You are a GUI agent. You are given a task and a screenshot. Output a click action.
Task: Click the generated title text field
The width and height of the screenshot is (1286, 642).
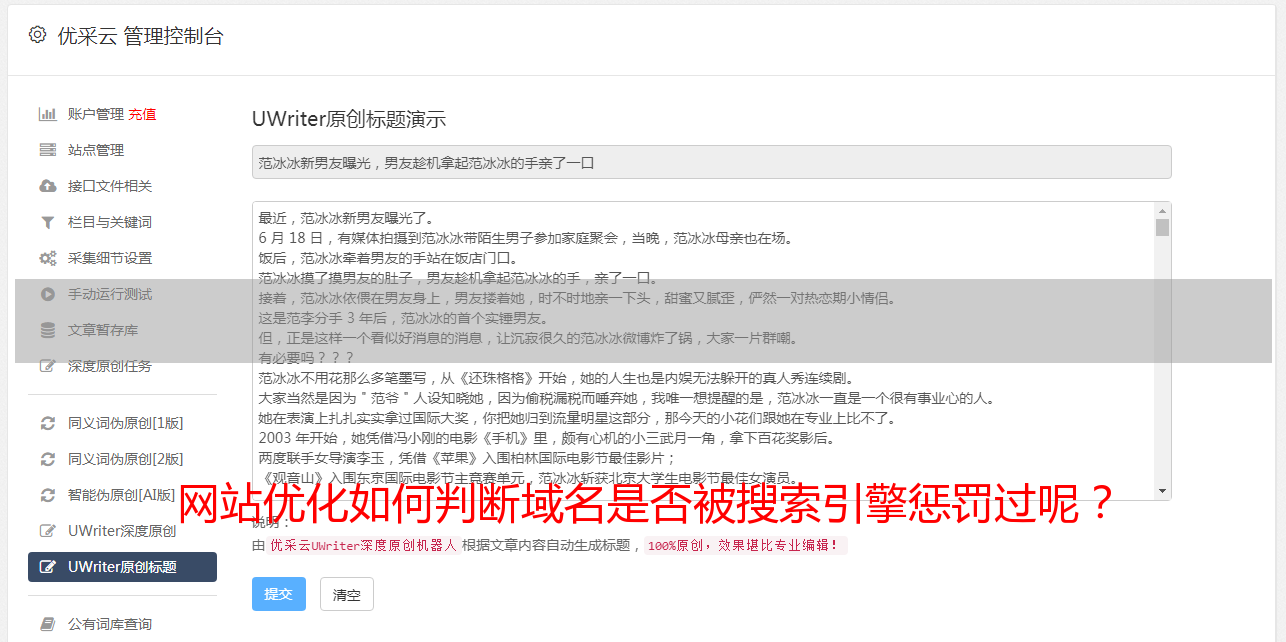pyautogui.click(x=711, y=162)
